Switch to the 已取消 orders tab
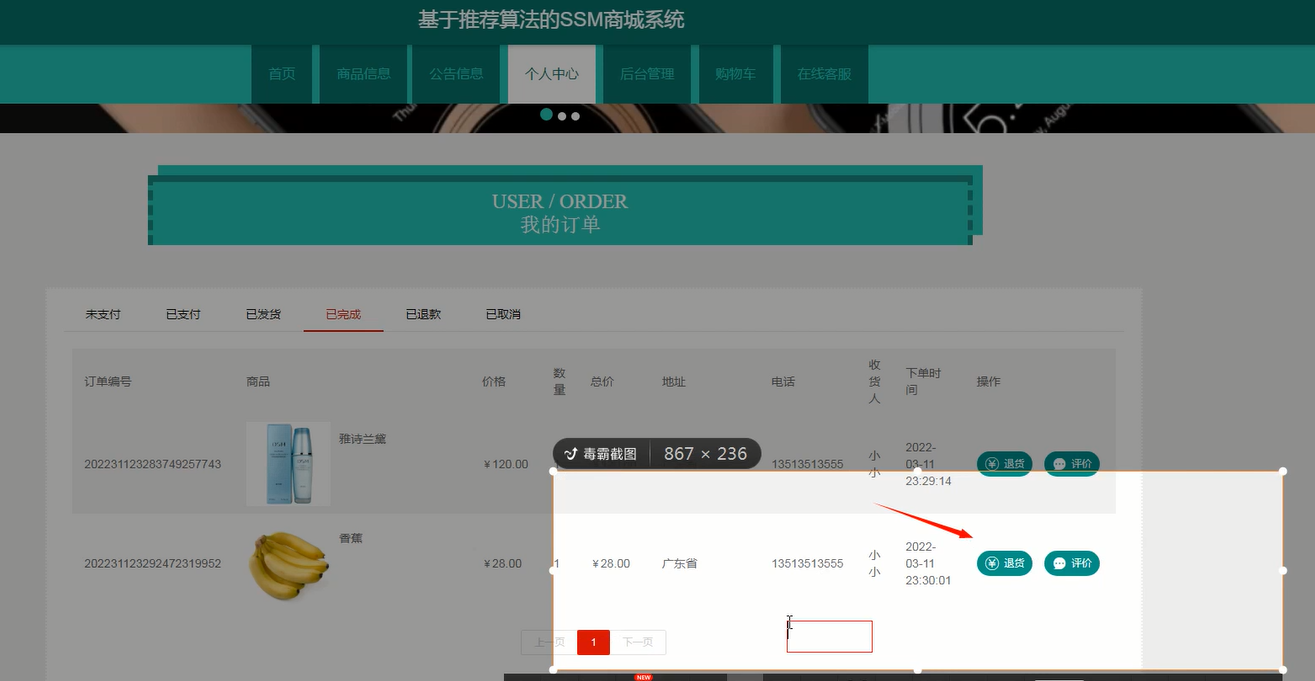This screenshot has height=681, width=1315. click(503, 314)
